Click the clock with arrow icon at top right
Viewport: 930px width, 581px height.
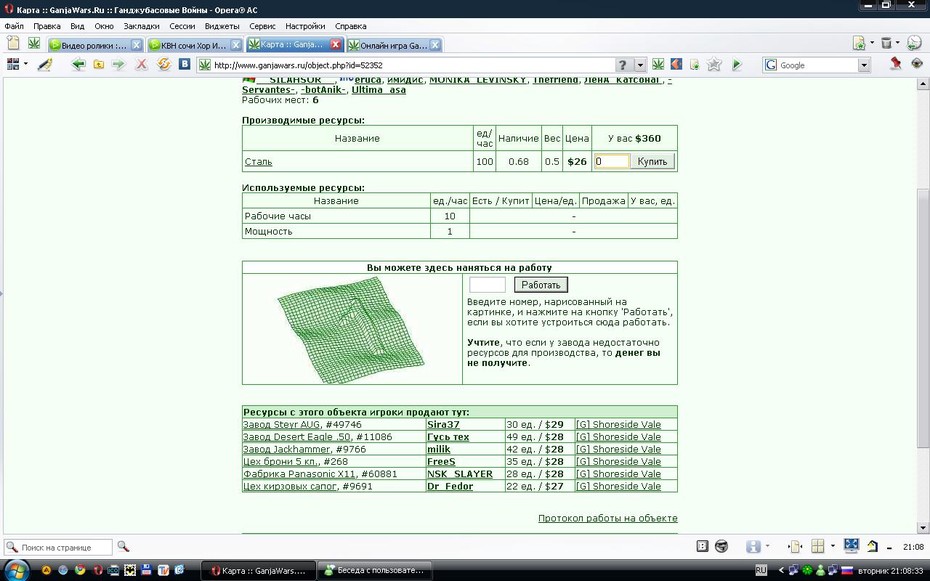[914, 42]
